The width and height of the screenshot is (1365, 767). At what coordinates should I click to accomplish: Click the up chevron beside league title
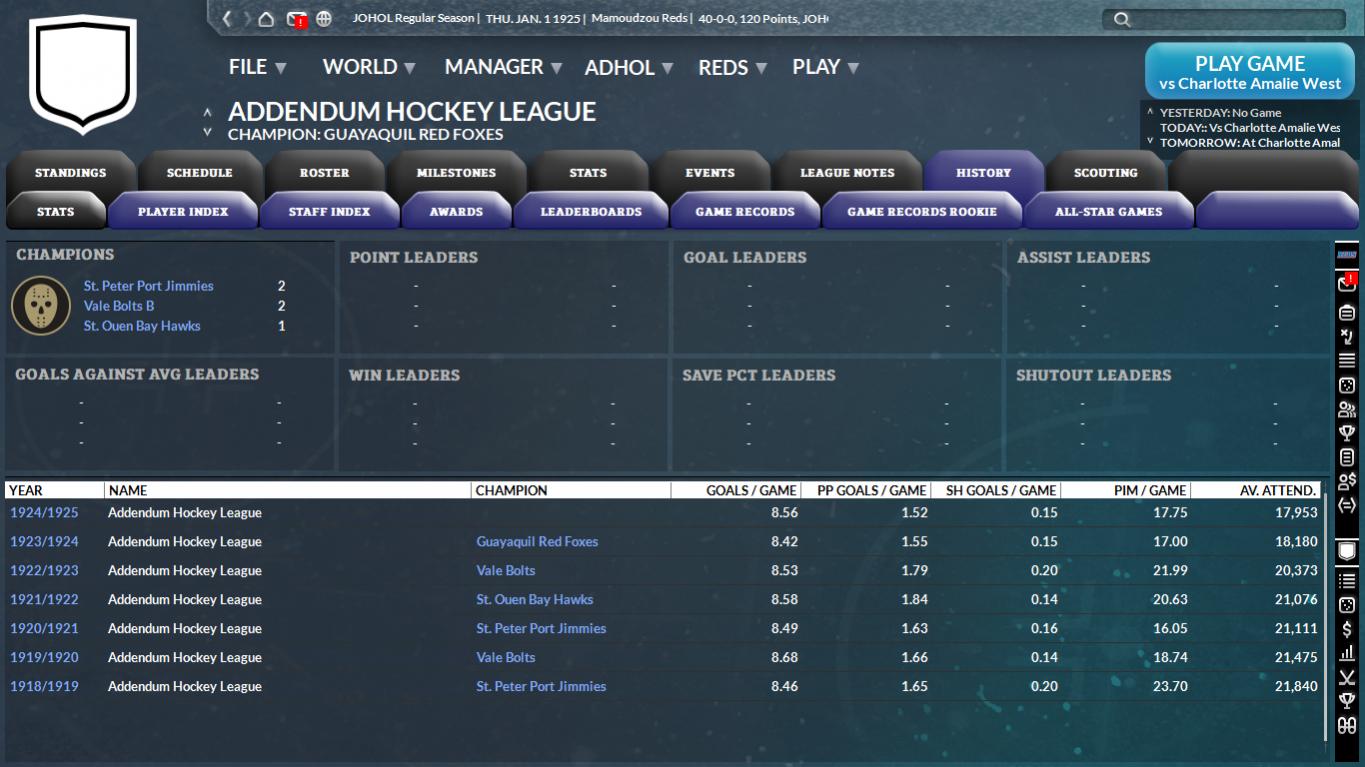[x=207, y=112]
